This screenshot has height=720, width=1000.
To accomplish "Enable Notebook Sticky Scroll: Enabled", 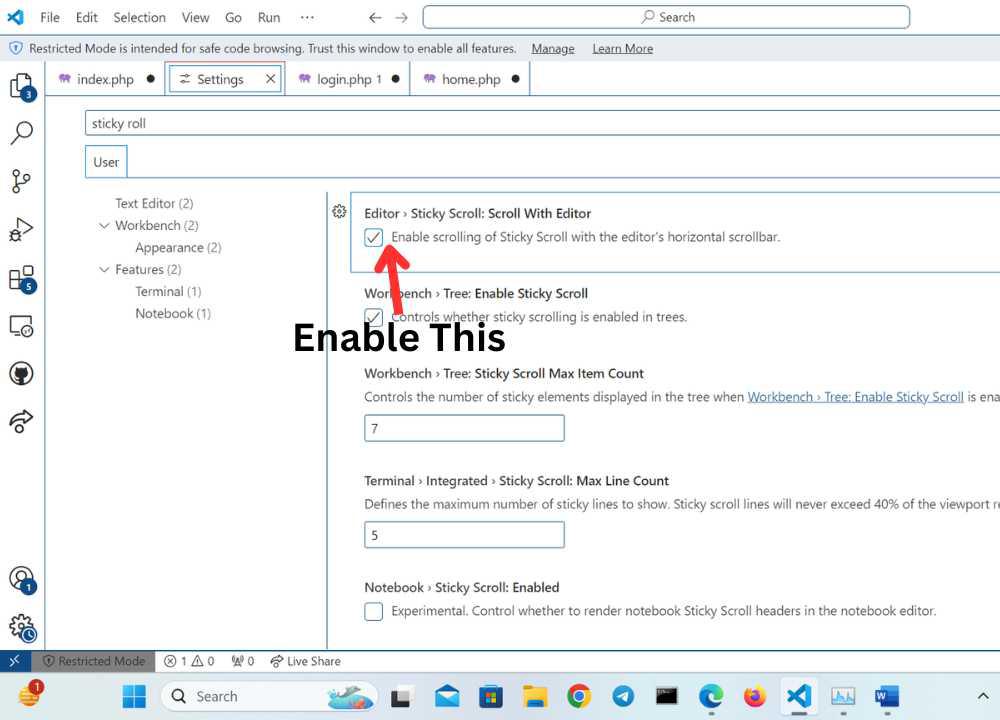I will [373, 611].
